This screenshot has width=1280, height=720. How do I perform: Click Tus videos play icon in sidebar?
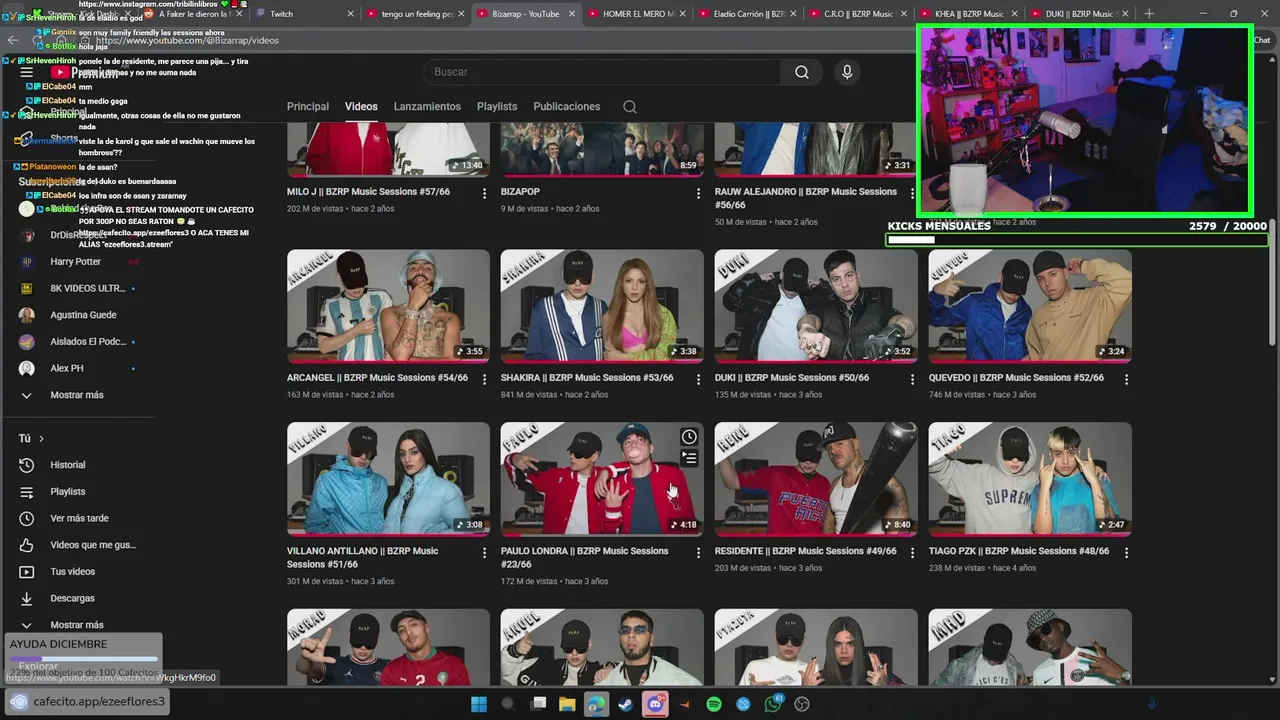pyautogui.click(x=27, y=572)
